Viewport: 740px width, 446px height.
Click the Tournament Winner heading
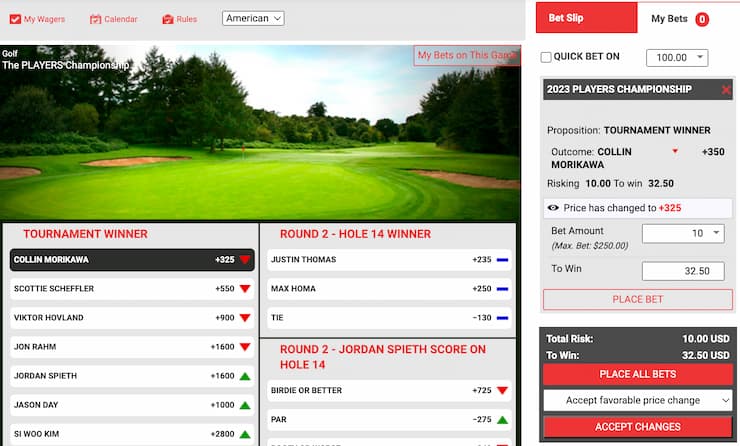(x=85, y=234)
